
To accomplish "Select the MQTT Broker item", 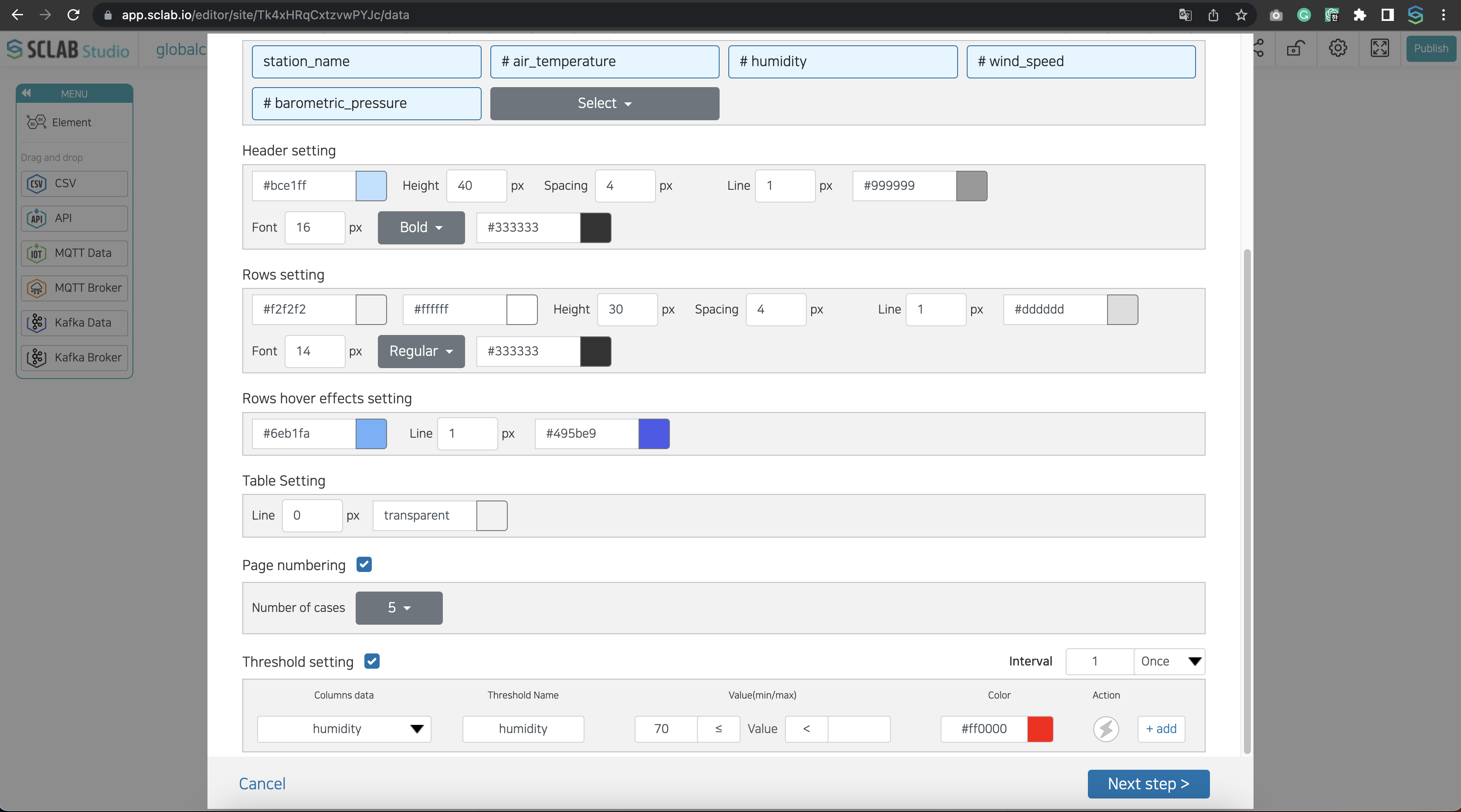I will pyautogui.click(x=74, y=288).
